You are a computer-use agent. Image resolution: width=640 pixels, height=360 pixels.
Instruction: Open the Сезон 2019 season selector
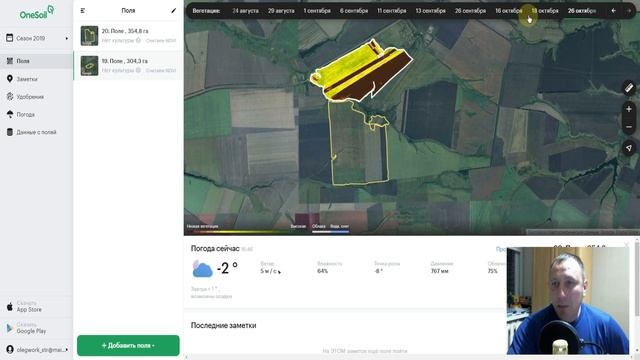tap(36, 38)
